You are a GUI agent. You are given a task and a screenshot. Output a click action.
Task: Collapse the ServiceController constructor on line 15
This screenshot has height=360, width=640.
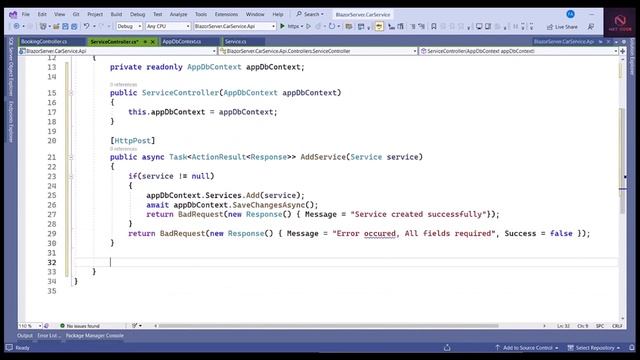(x=71, y=93)
